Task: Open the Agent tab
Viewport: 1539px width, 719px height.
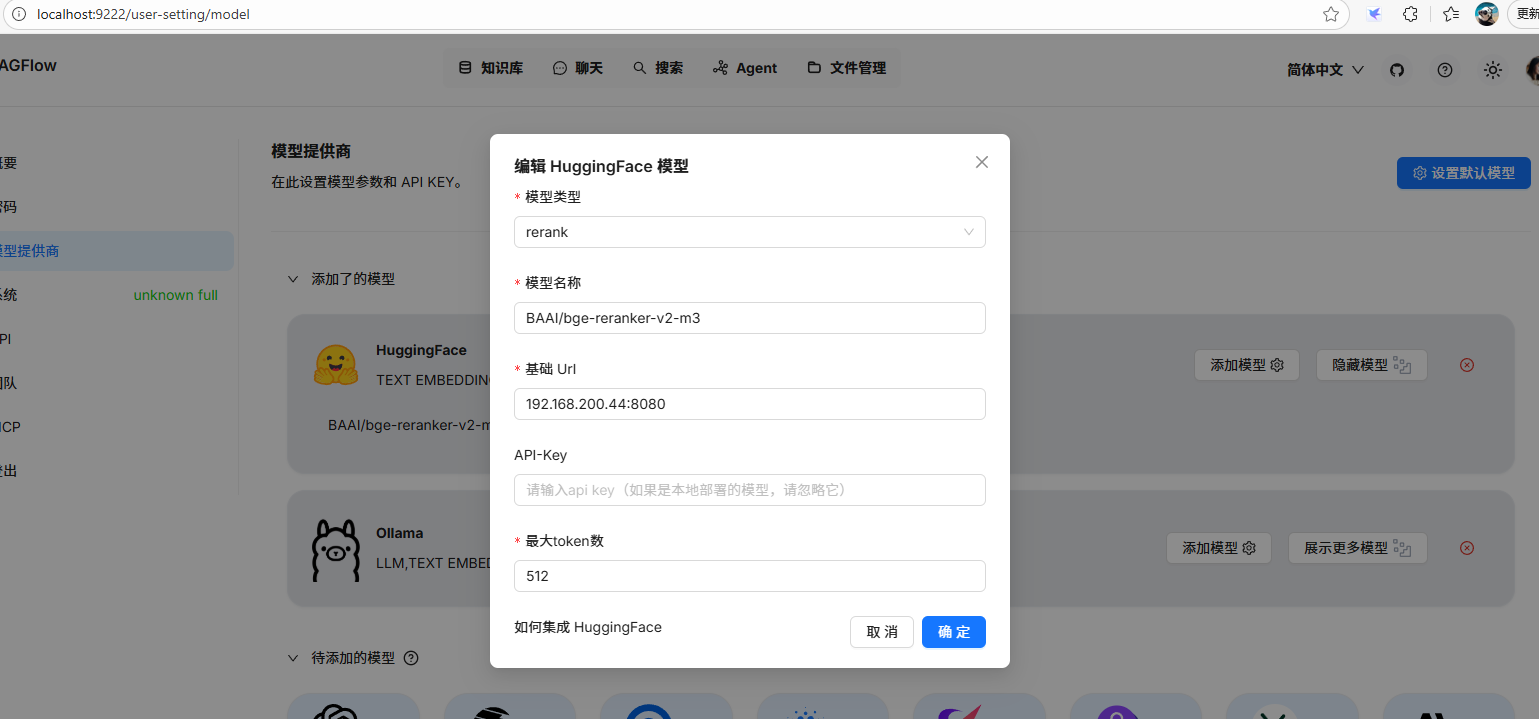Action: (745, 68)
